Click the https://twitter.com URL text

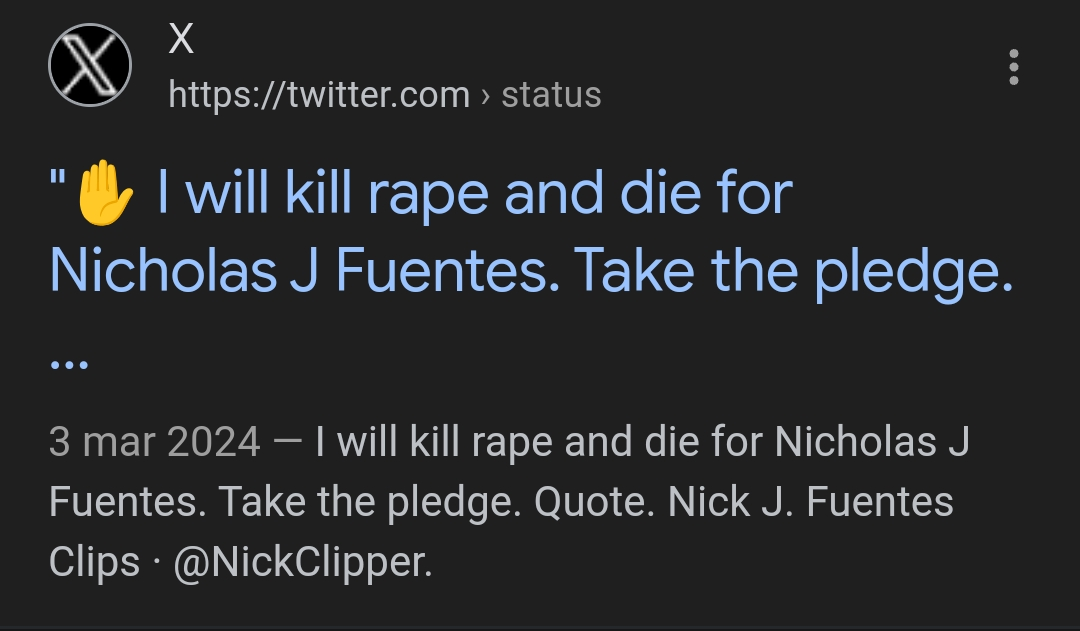point(319,95)
